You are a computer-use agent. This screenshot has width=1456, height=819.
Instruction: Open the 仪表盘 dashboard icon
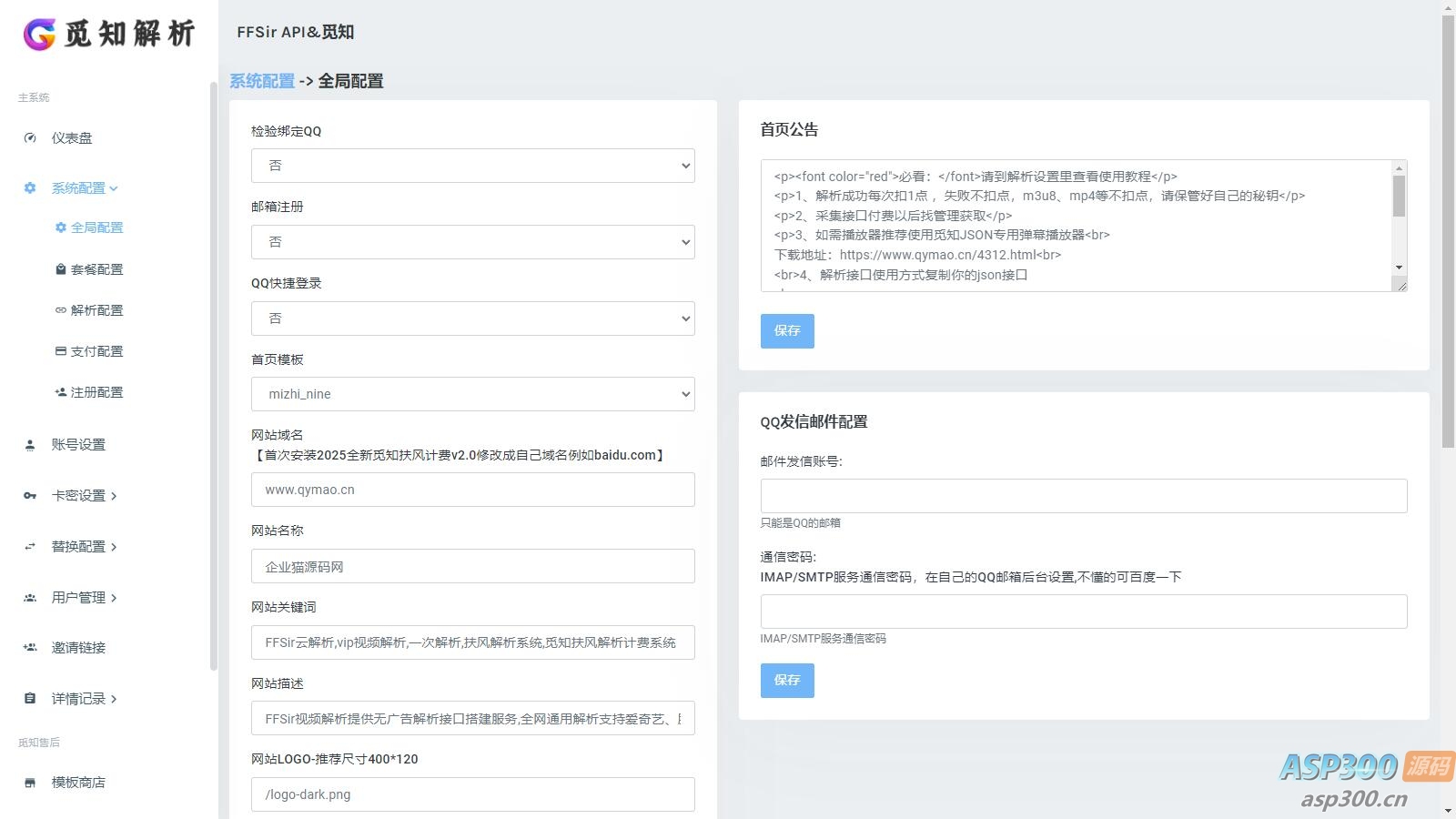30,137
